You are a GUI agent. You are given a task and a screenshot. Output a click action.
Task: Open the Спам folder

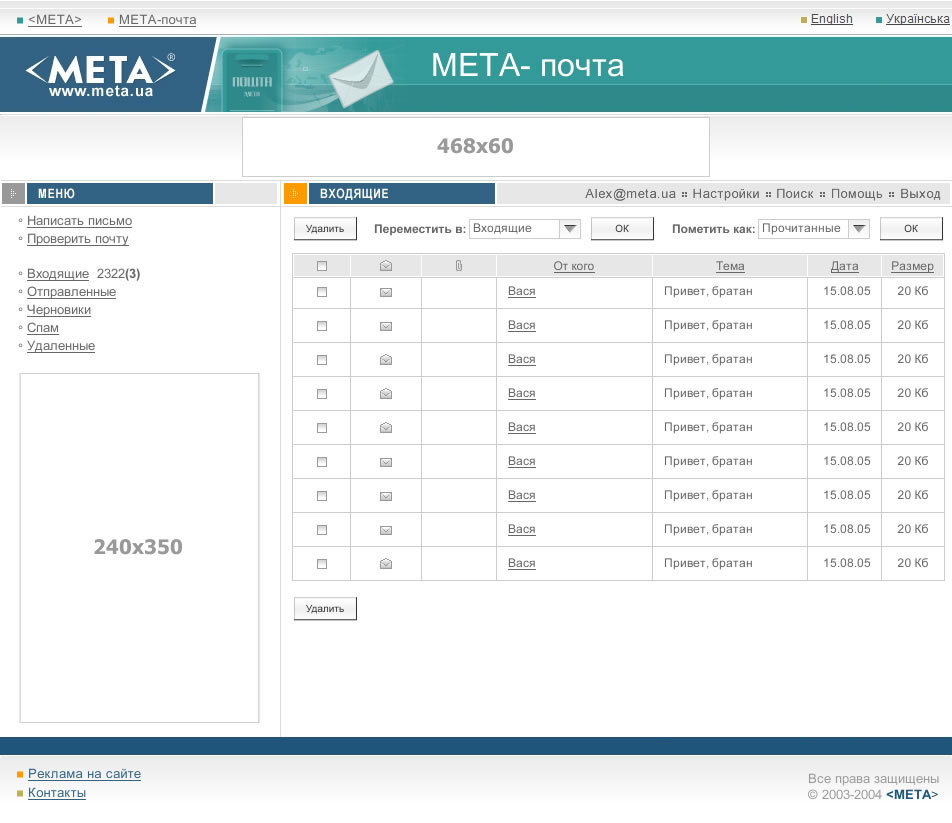point(42,328)
